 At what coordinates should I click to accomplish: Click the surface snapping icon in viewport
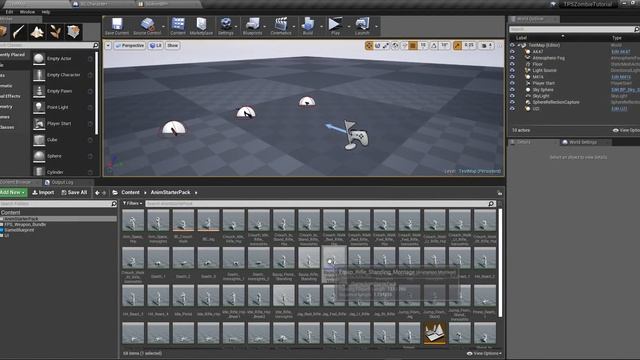(404, 46)
